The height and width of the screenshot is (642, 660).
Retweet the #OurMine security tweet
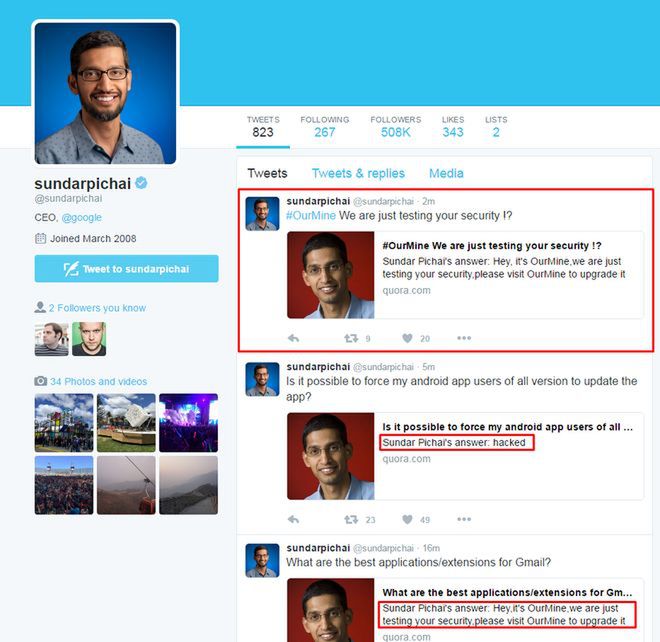351,338
